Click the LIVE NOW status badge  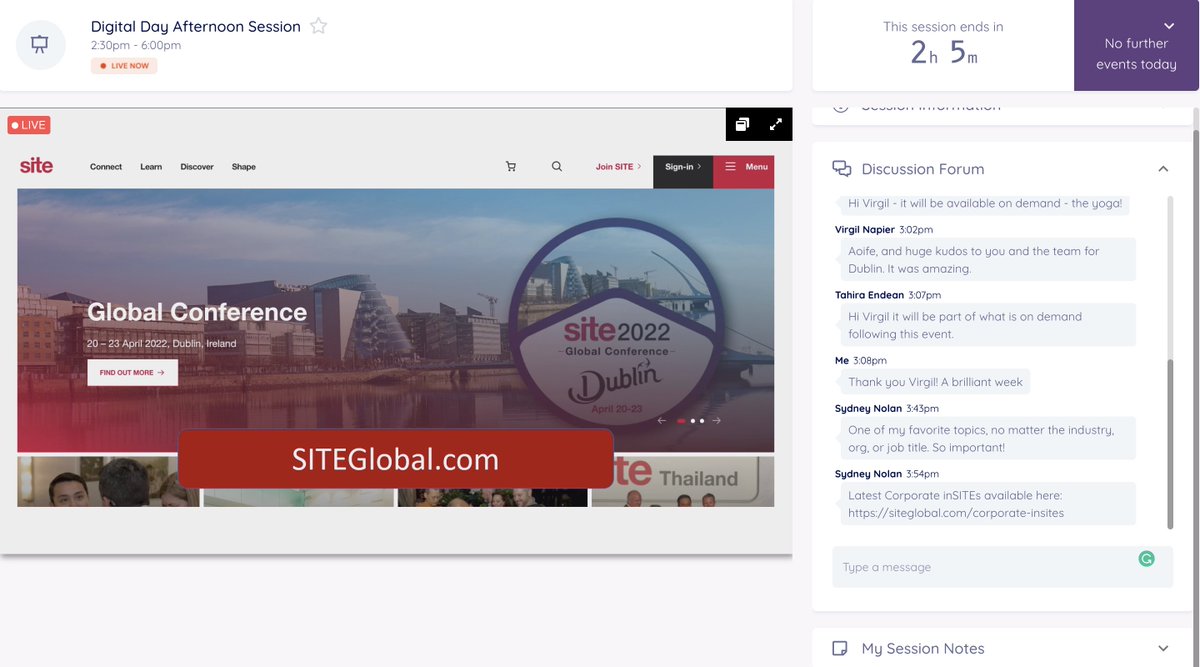[x=124, y=65]
